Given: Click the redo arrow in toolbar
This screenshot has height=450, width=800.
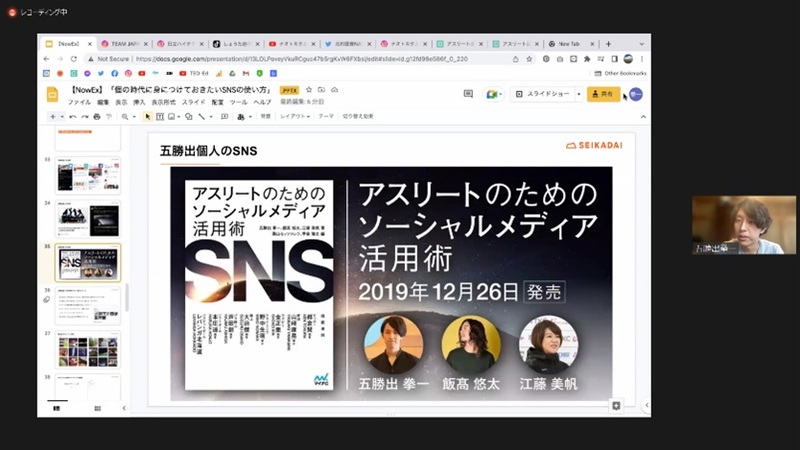Looking at the screenshot, I should 85,117.
